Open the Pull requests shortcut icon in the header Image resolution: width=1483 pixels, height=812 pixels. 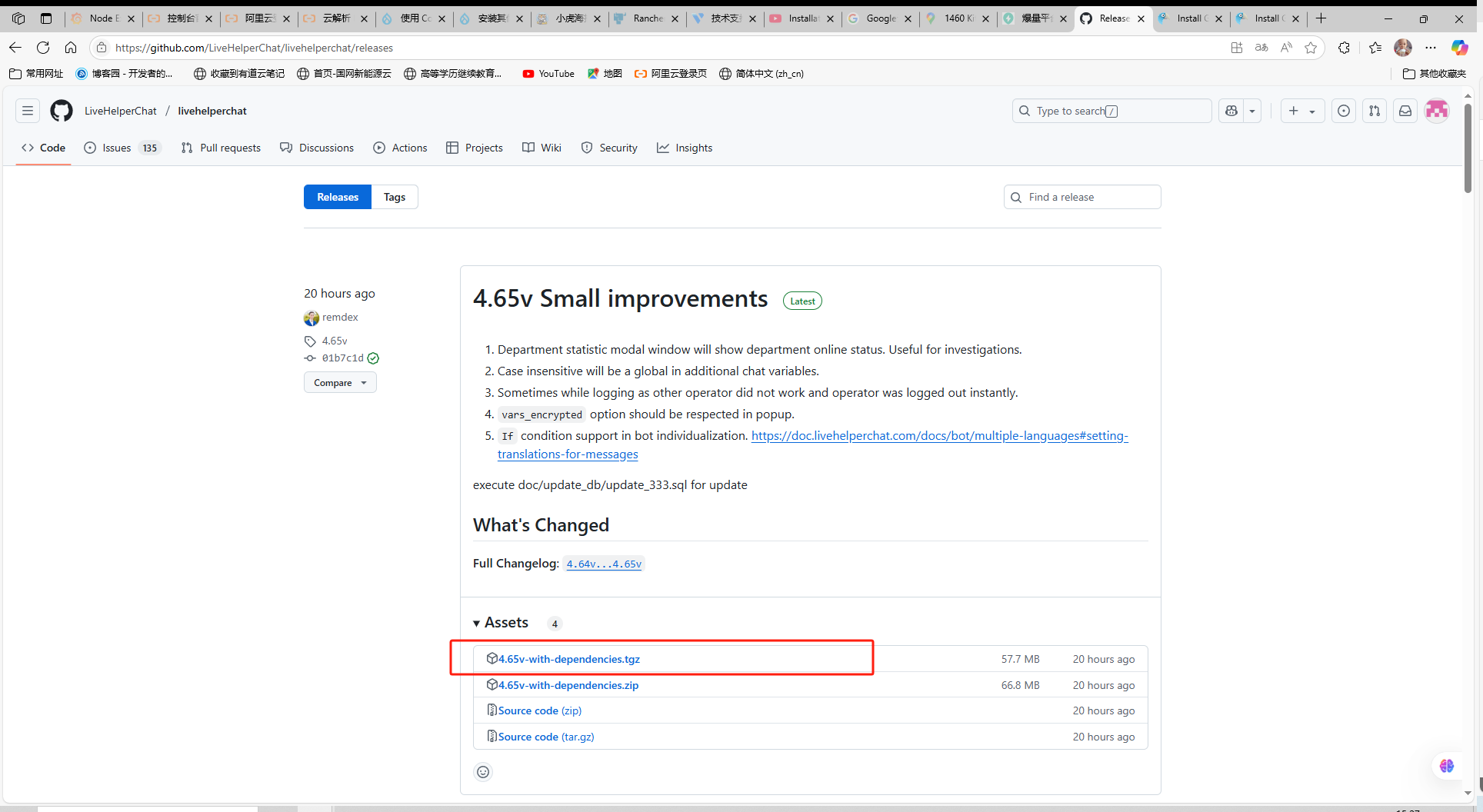[x=1375, y=111]
